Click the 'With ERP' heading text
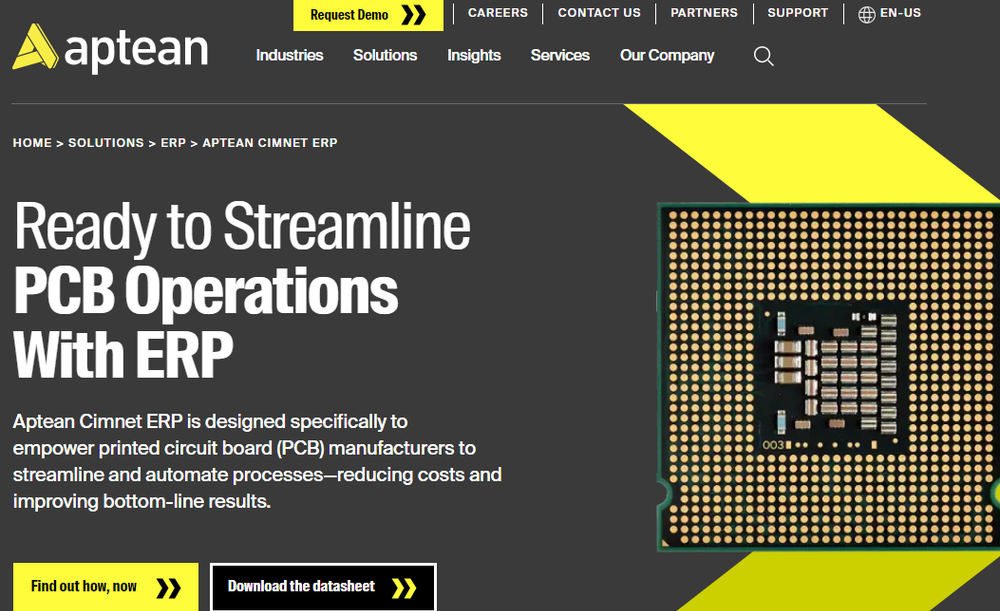 (x=123, y=355)
